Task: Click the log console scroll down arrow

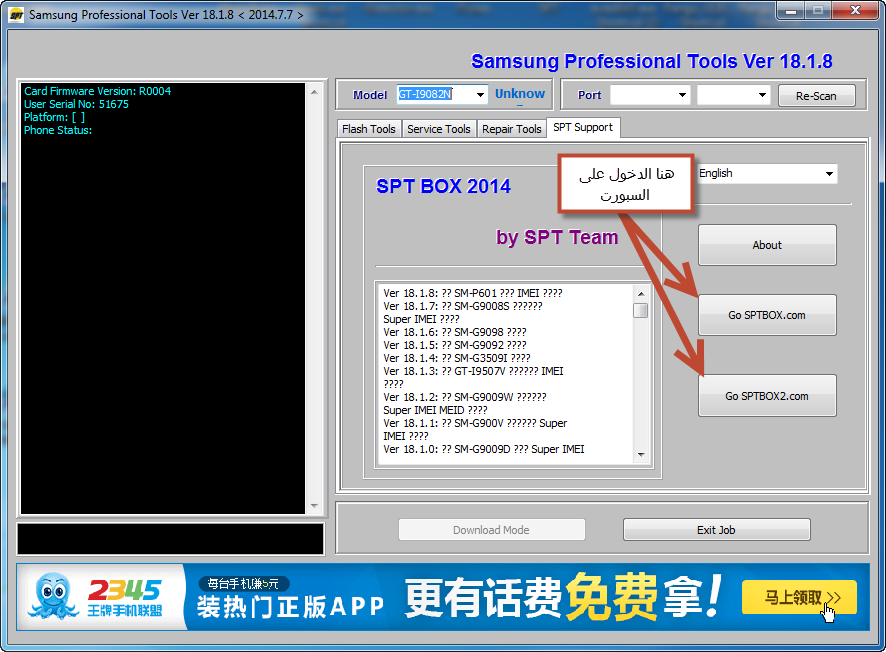Action: pyautogui.click(x=314, y=506)
